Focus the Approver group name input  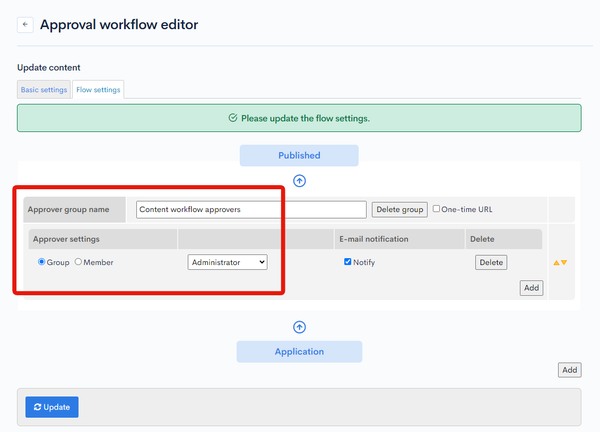click(x=251, y=210)
